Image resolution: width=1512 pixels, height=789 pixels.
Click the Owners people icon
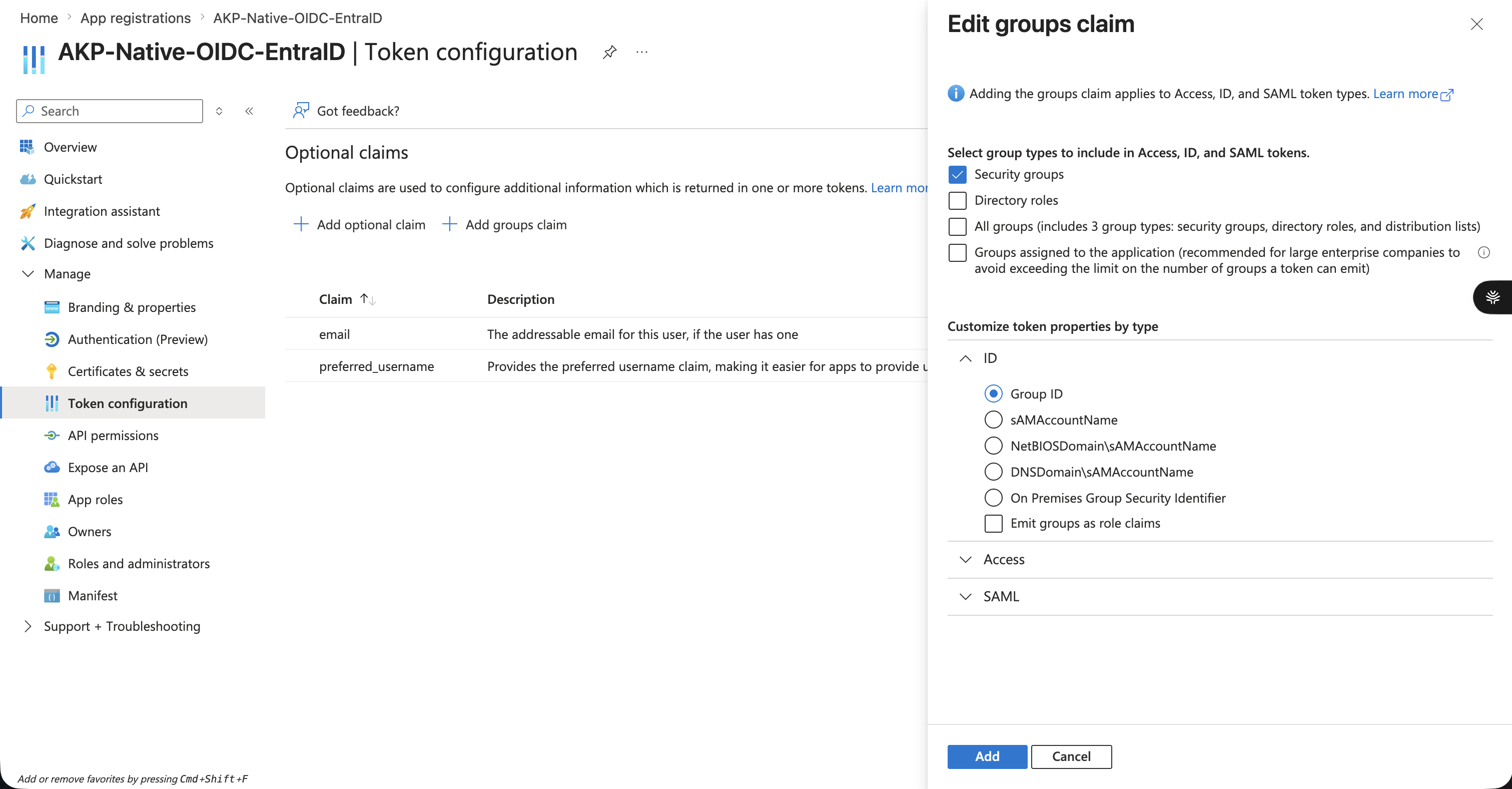52,532
